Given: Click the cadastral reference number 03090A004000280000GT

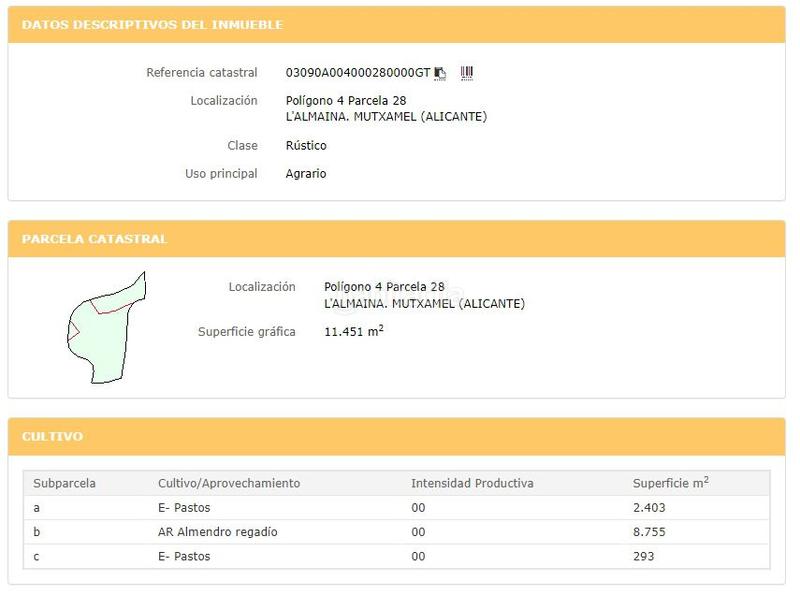Looking at the screenshot, I should pyautogui.click(x=357, y=73).
